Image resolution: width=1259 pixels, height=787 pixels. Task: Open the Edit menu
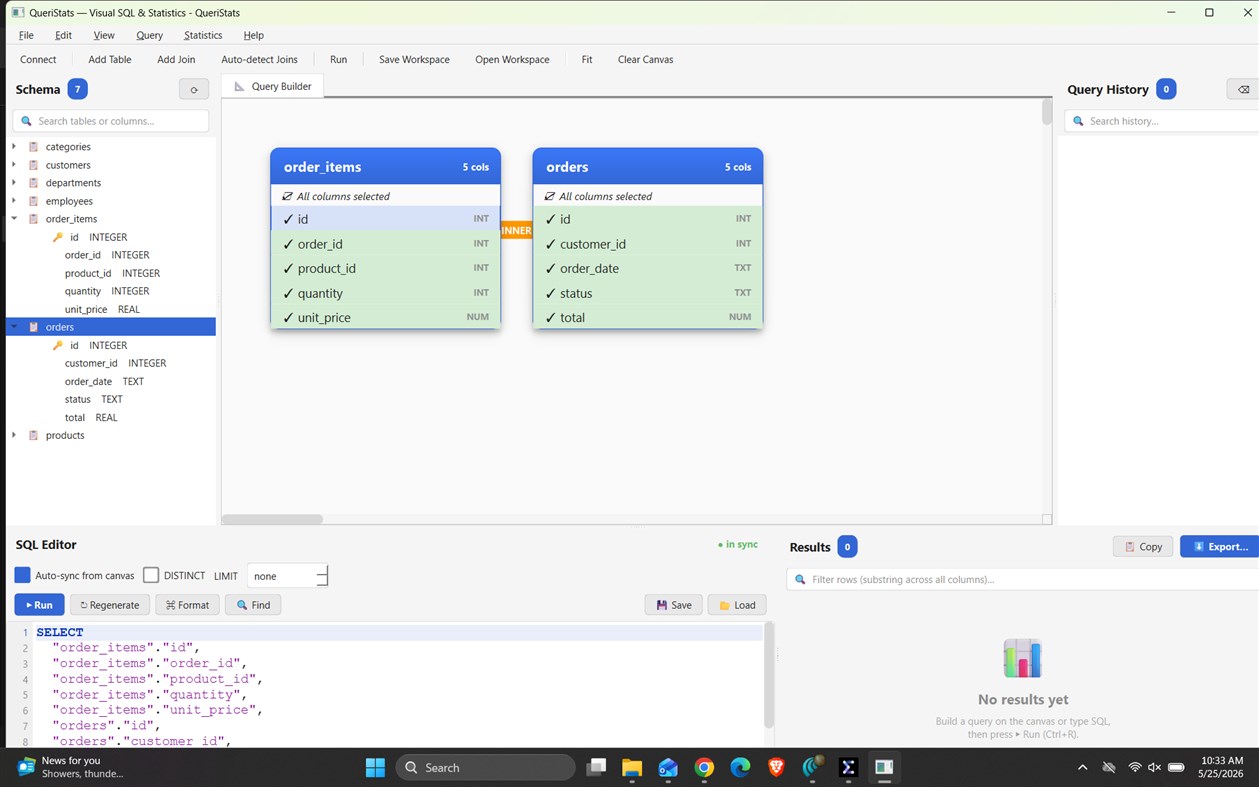click(x=63, y=35)
